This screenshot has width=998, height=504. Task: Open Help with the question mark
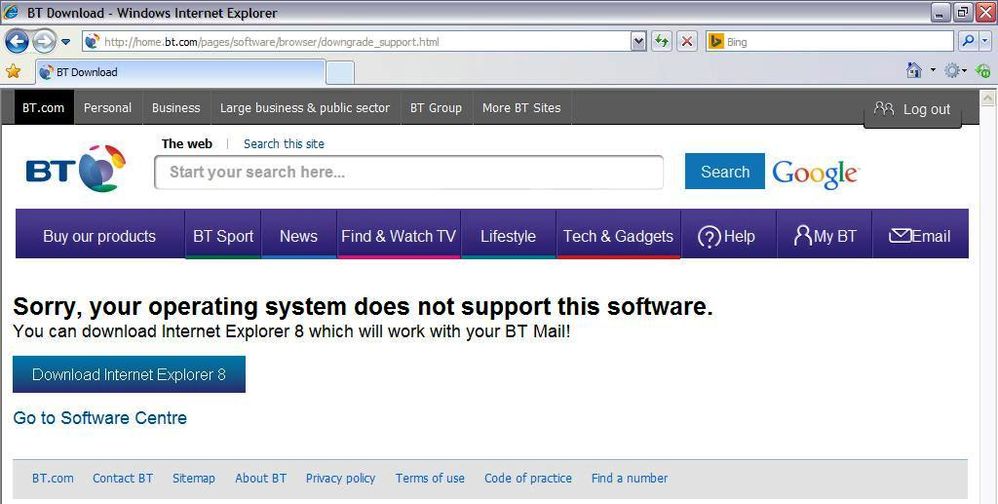(x=728, y=236)
